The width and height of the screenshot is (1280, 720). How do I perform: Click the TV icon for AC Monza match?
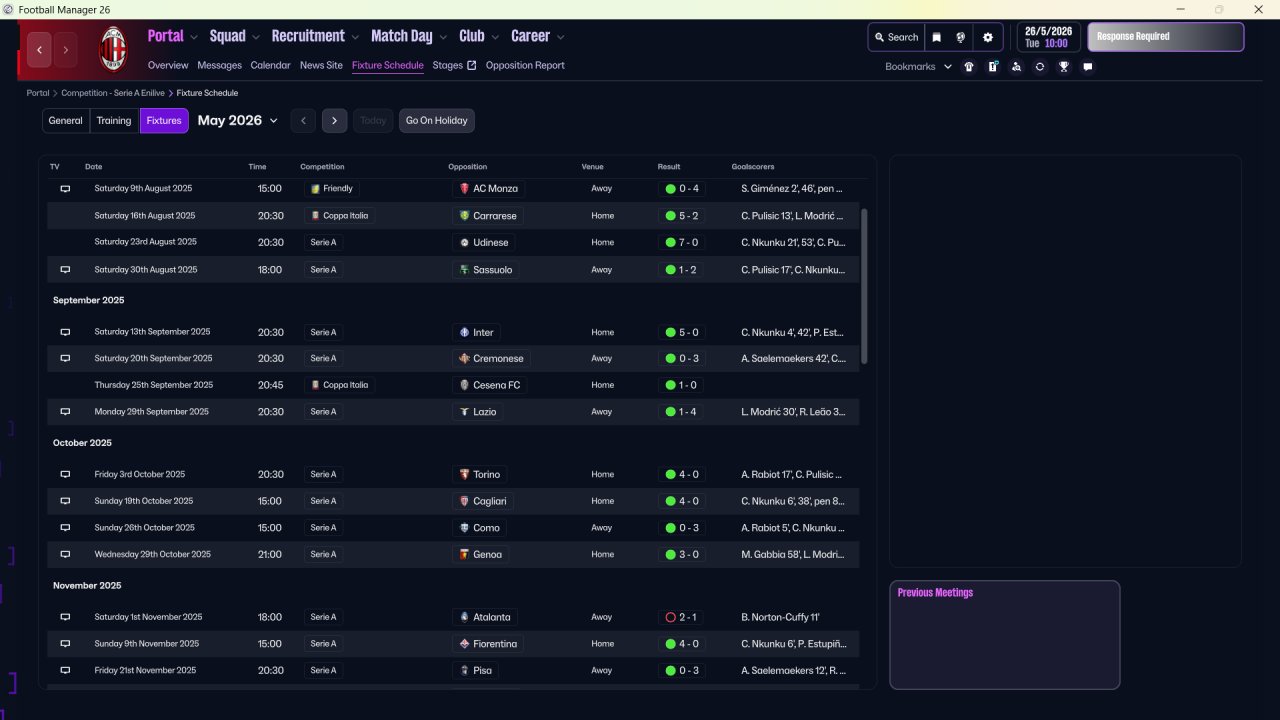click(x=65, y=189)
